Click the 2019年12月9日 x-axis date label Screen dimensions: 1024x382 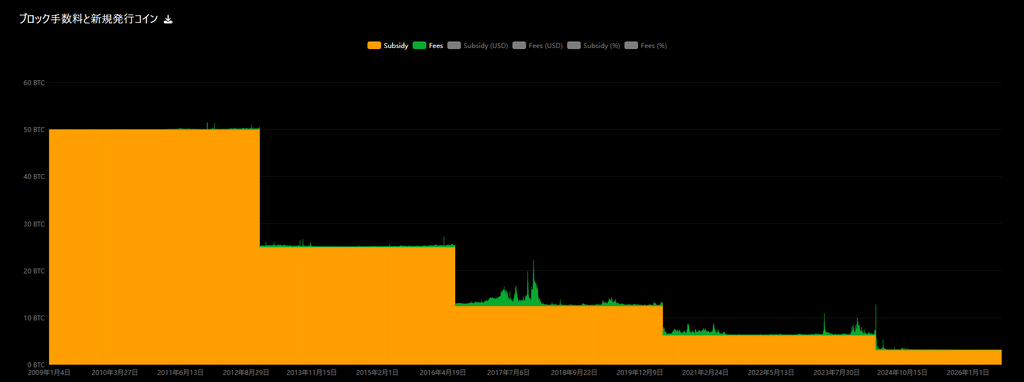coord(641,372)
